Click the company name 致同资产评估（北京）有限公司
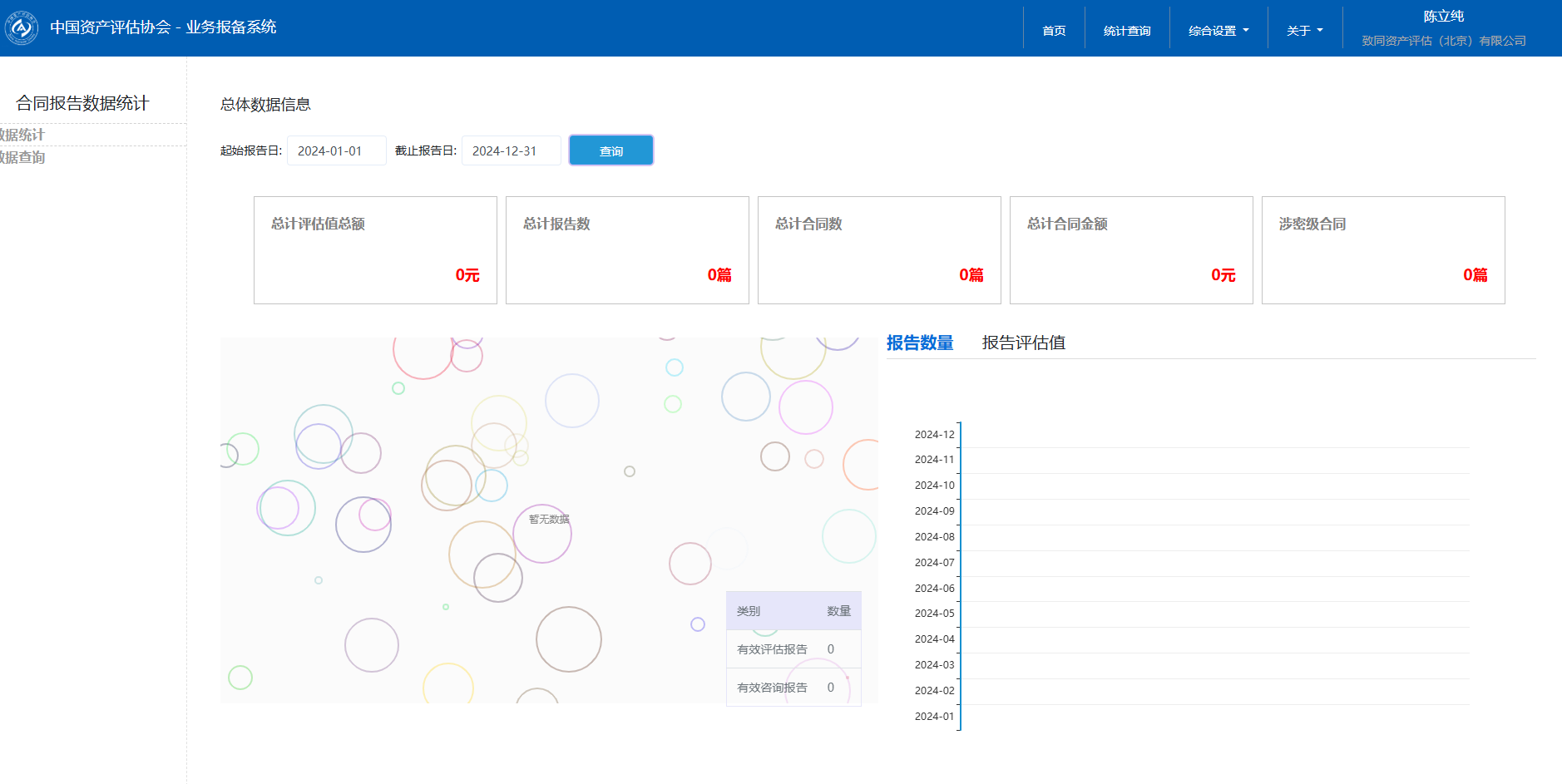 pos(1443,41)
